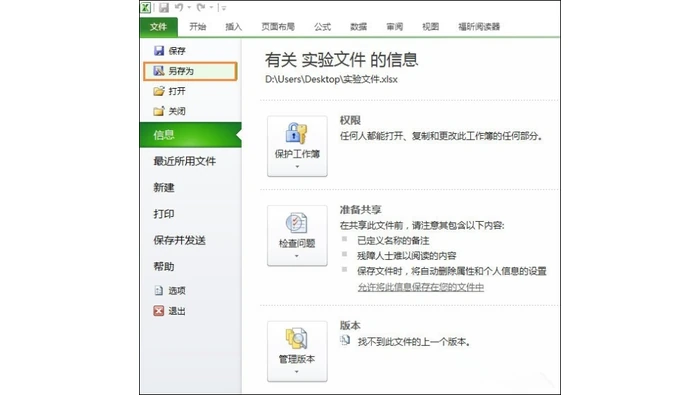
Task: Open the 公式 ribbon tab
Action: [x=322, y=27]
